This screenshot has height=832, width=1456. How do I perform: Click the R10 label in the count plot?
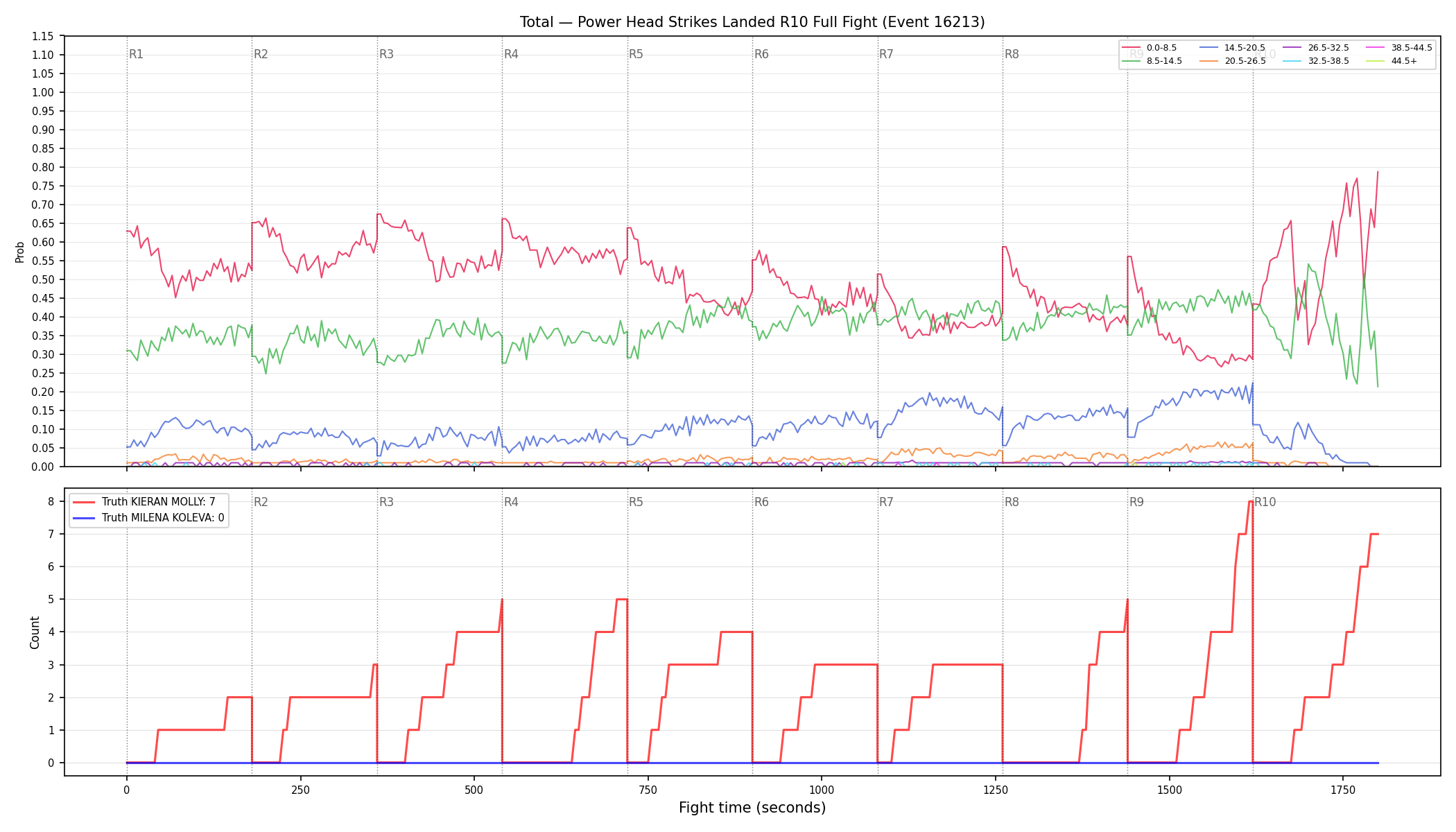pos(1265,502)
